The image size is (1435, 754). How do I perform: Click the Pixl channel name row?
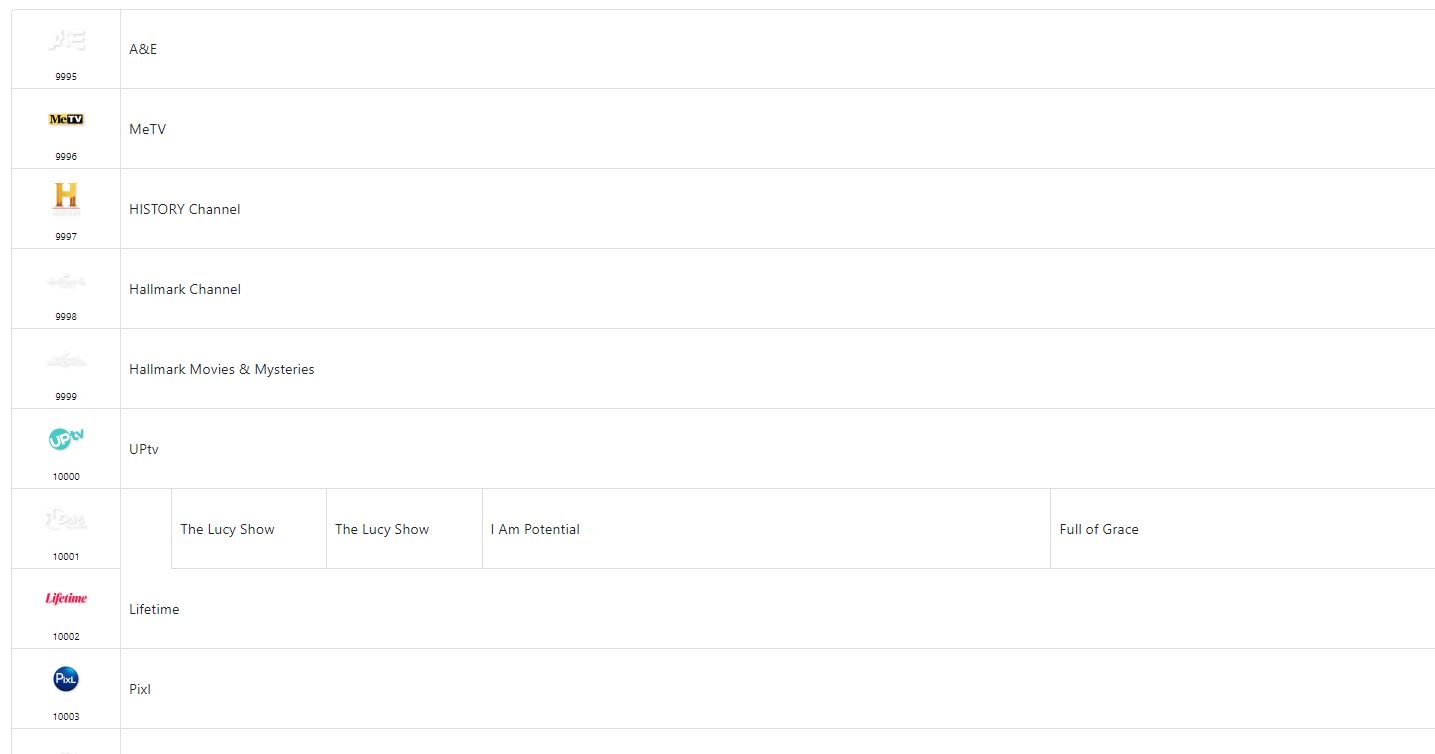click(x=140, y=689)
